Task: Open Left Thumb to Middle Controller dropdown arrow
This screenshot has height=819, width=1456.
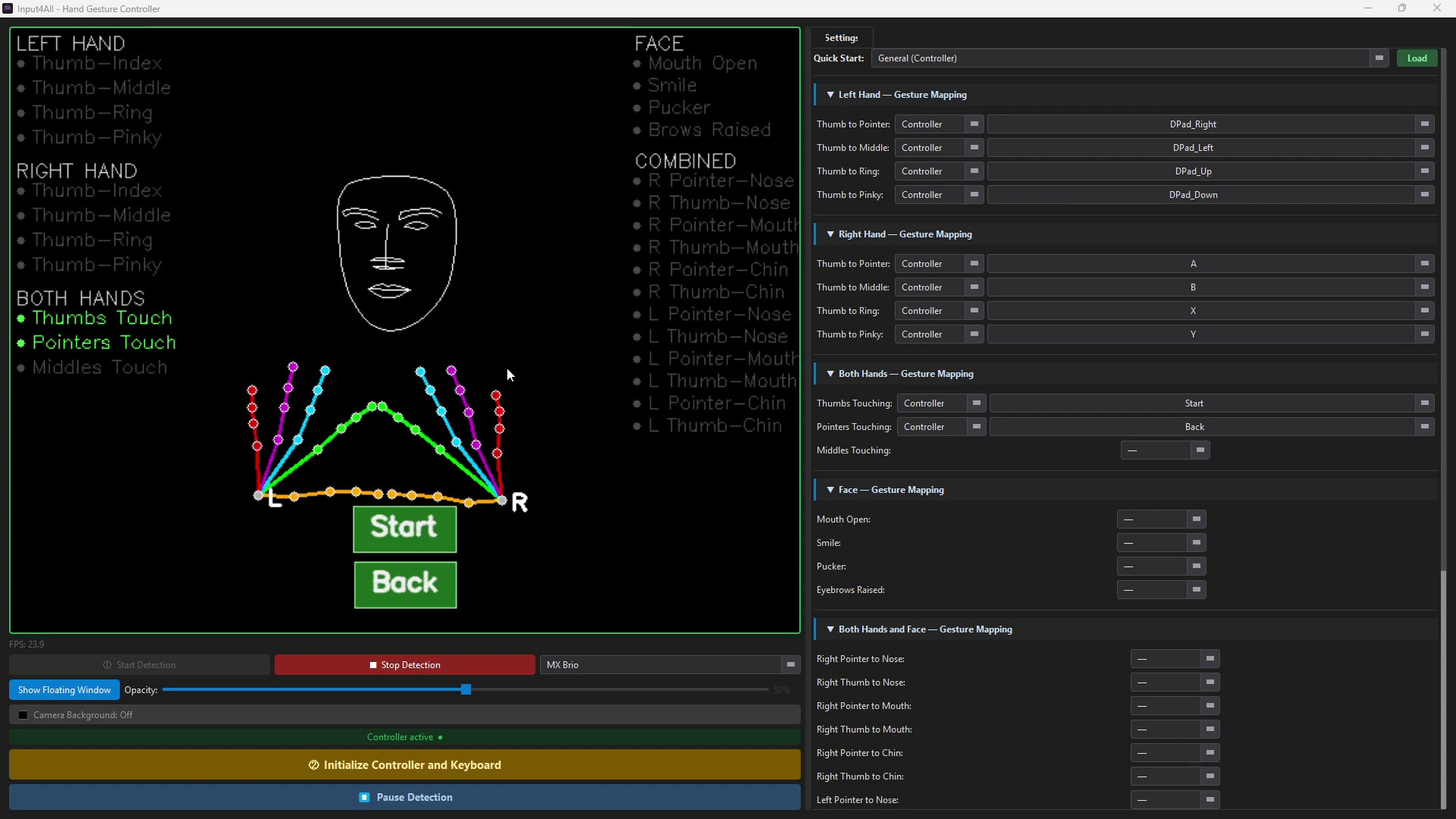Action: tap(974, 148)
